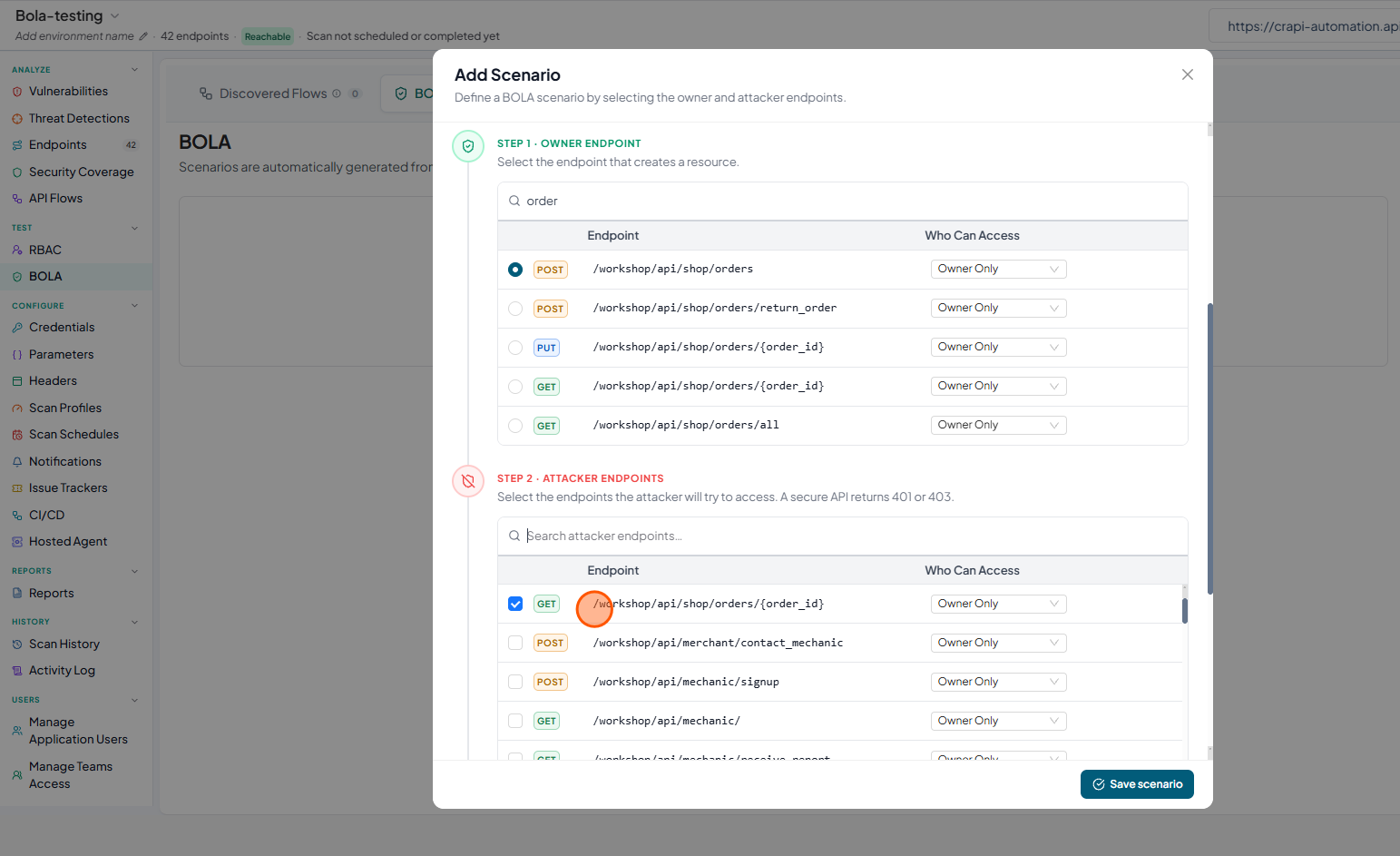Click the pencil icon to edit environment name
This screenshot has height=856, width=1400.
142,36
